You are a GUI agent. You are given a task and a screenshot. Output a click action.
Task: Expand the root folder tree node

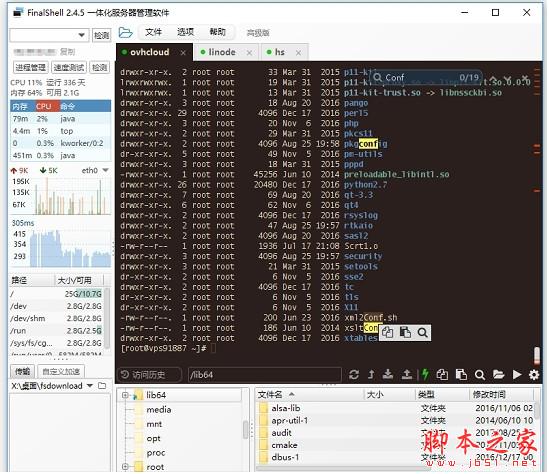[x=125, y=467]
